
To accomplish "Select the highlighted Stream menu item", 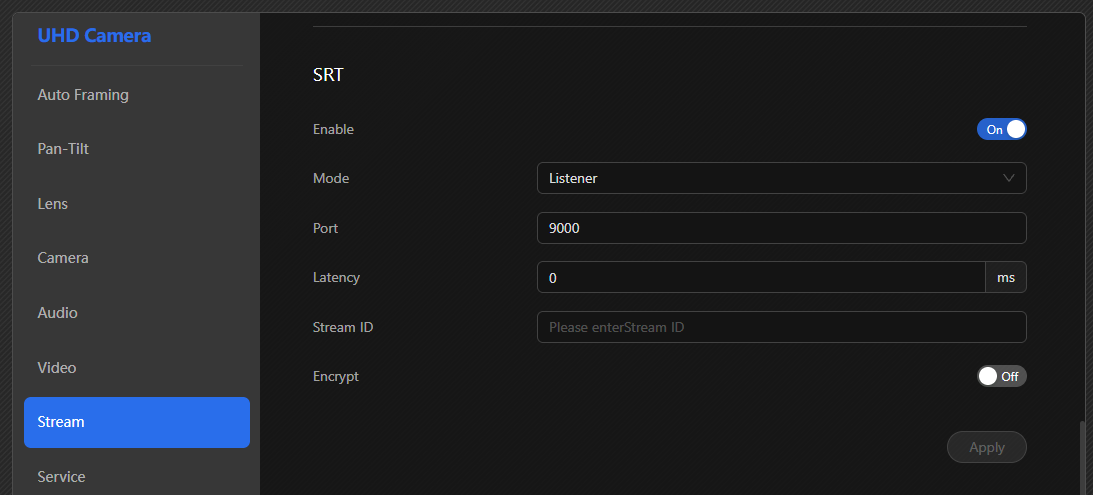I will point(137,422).
